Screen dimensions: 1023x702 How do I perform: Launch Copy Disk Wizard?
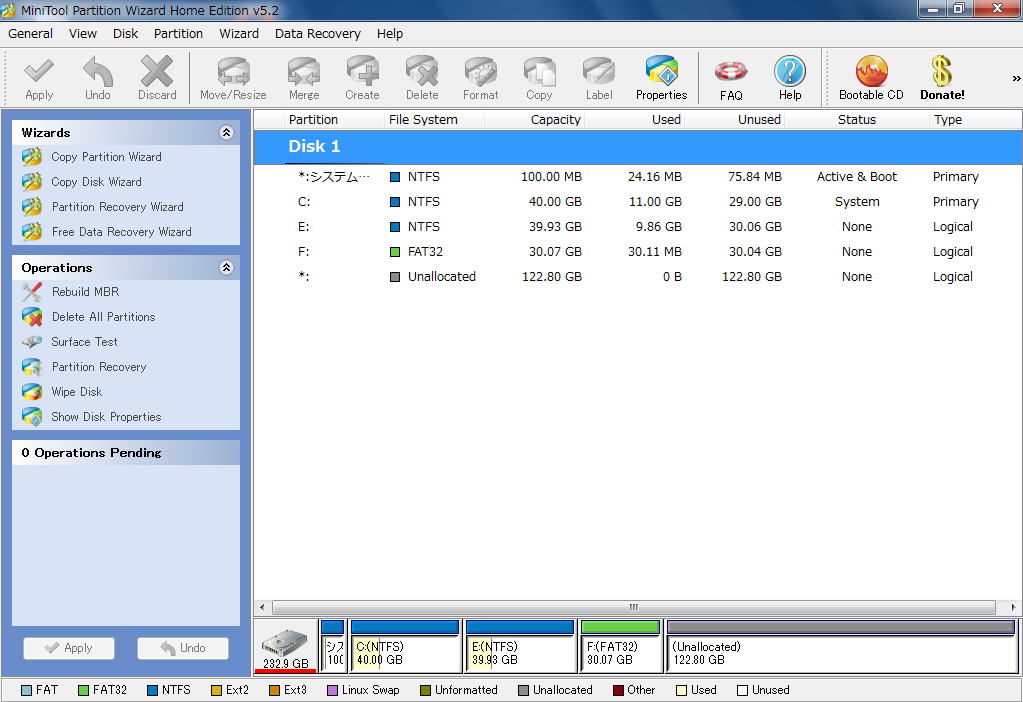click(96, 182)
